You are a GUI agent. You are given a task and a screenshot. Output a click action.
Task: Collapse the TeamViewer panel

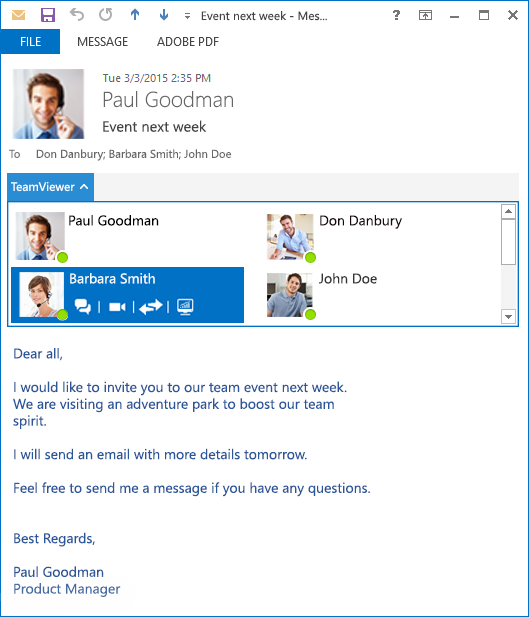click(50, 187)
